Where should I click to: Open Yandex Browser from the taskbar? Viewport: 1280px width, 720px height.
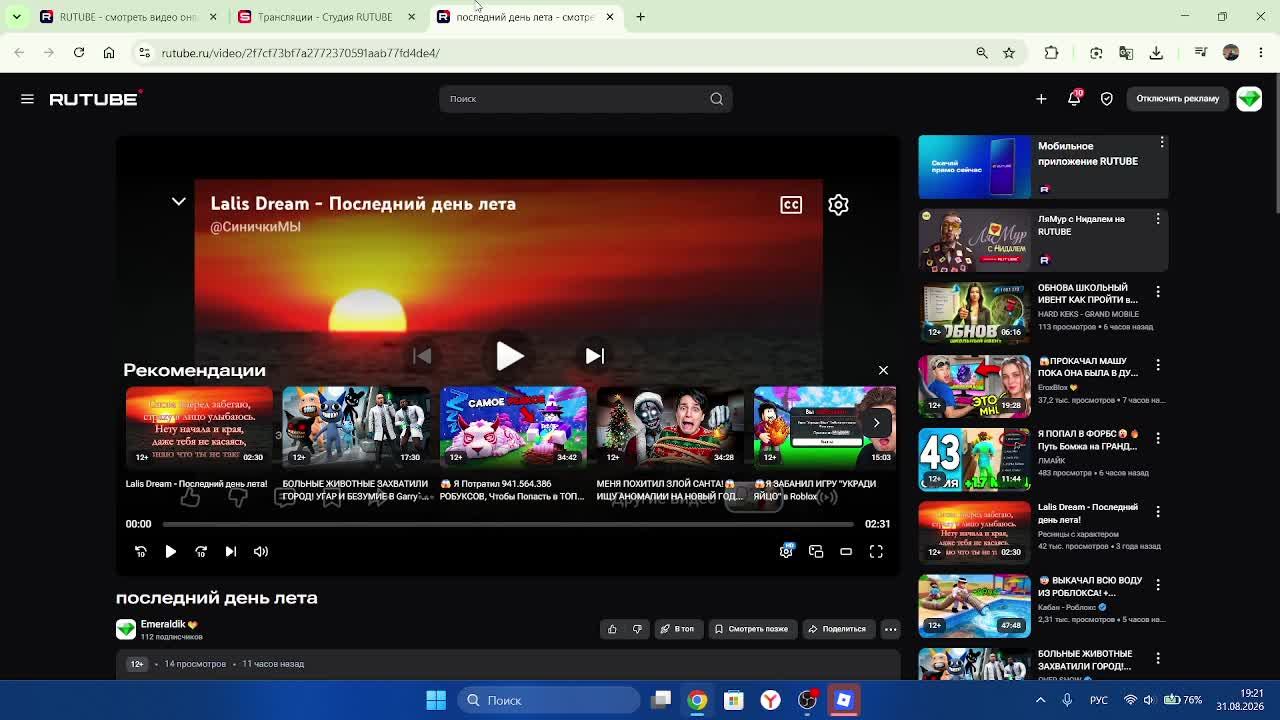point(770,700)
